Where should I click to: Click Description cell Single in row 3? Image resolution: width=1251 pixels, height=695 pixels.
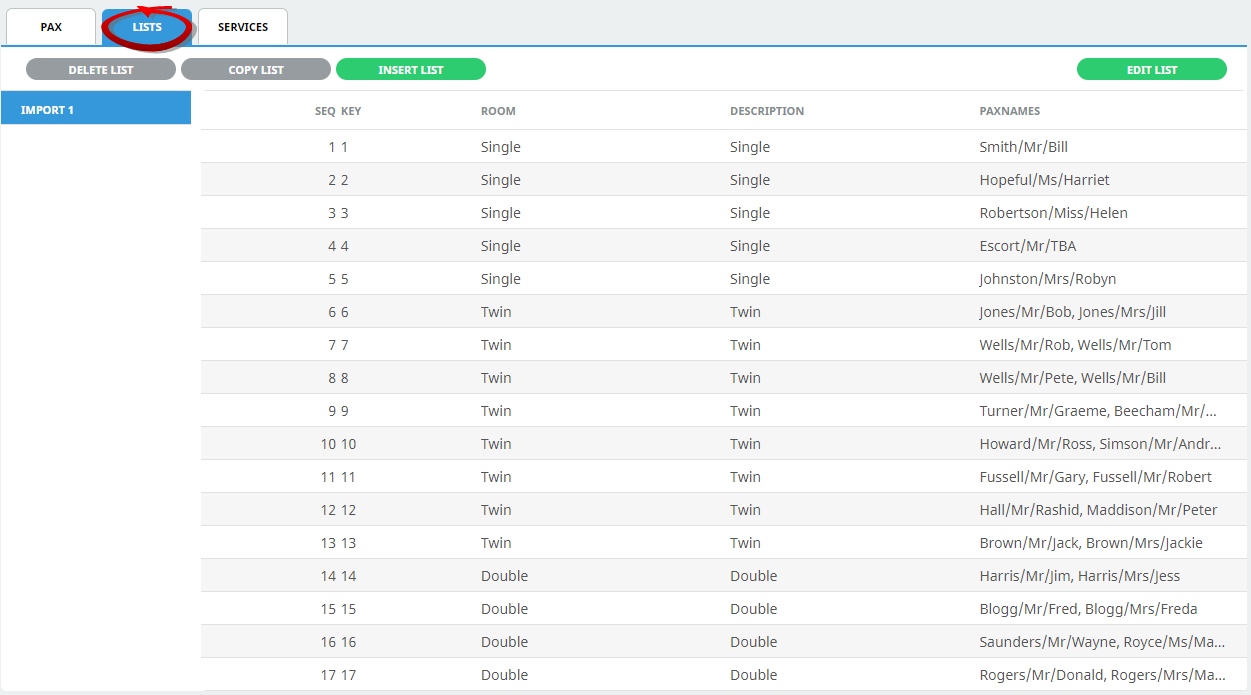(x=750, y=213)
